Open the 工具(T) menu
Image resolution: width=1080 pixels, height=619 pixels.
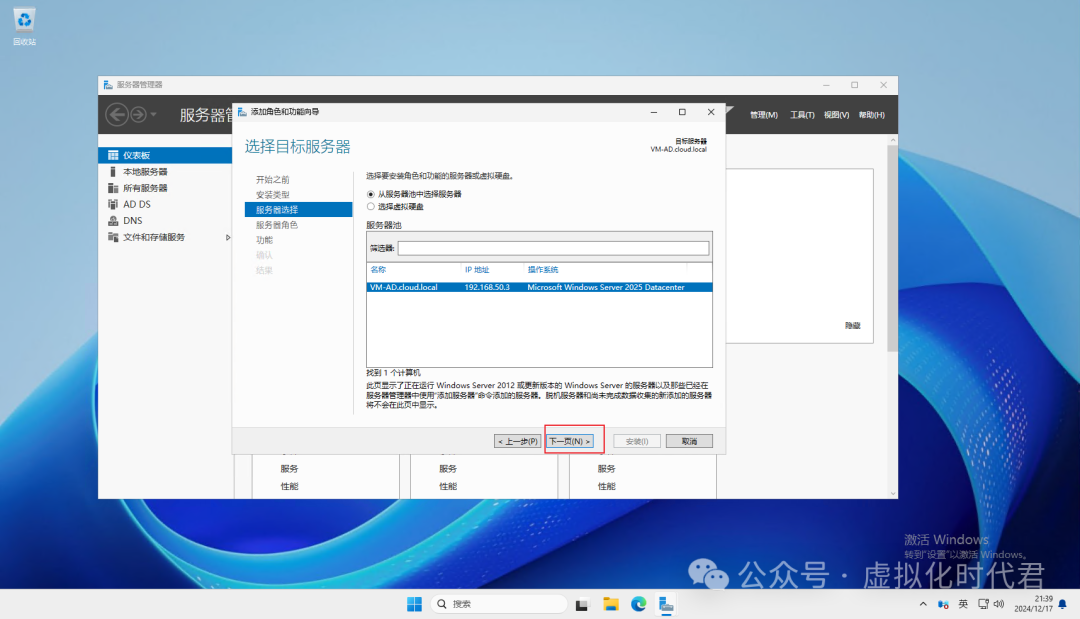802,115
